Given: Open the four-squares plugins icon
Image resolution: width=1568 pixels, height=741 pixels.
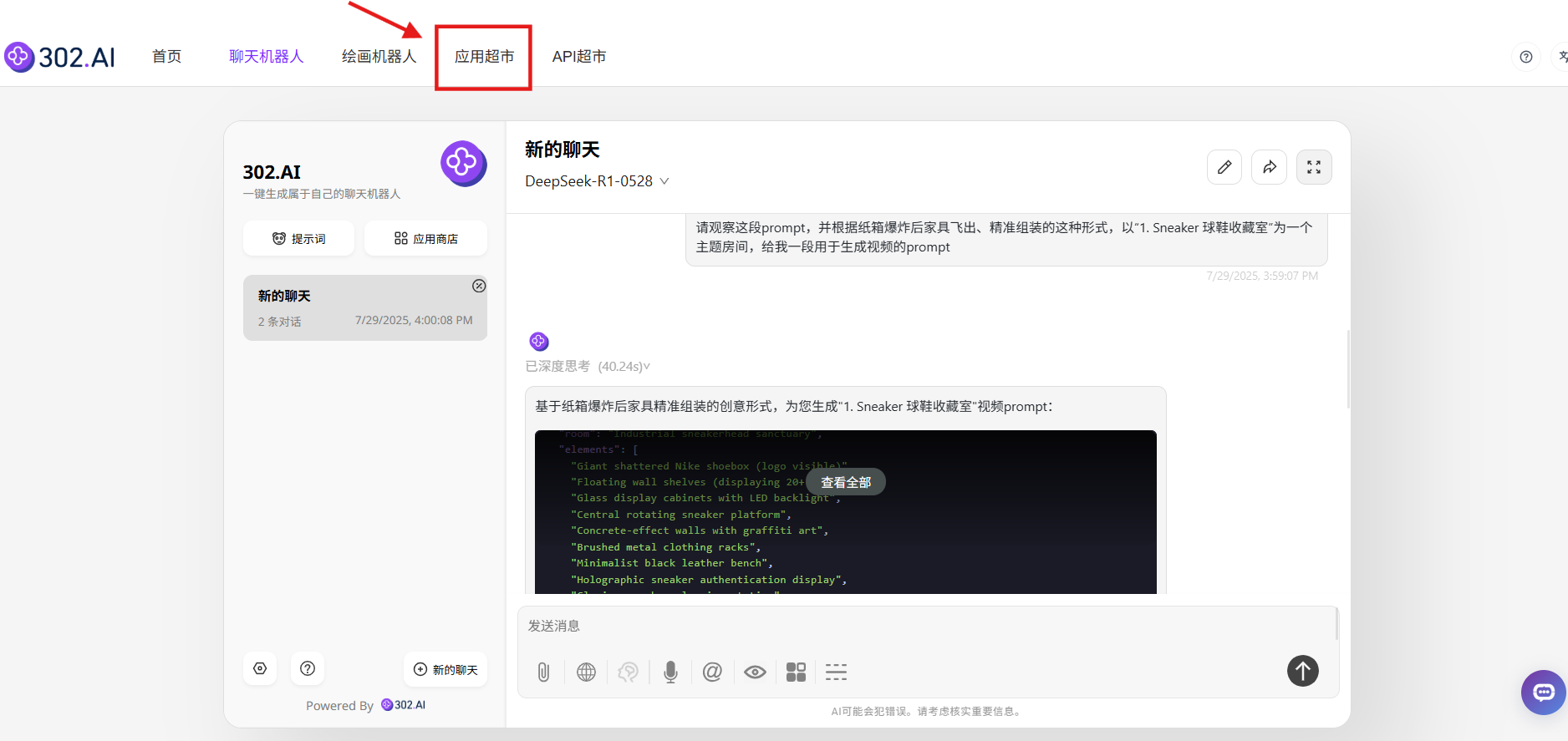Looking at the screenshot, I should tap(796, 672).
